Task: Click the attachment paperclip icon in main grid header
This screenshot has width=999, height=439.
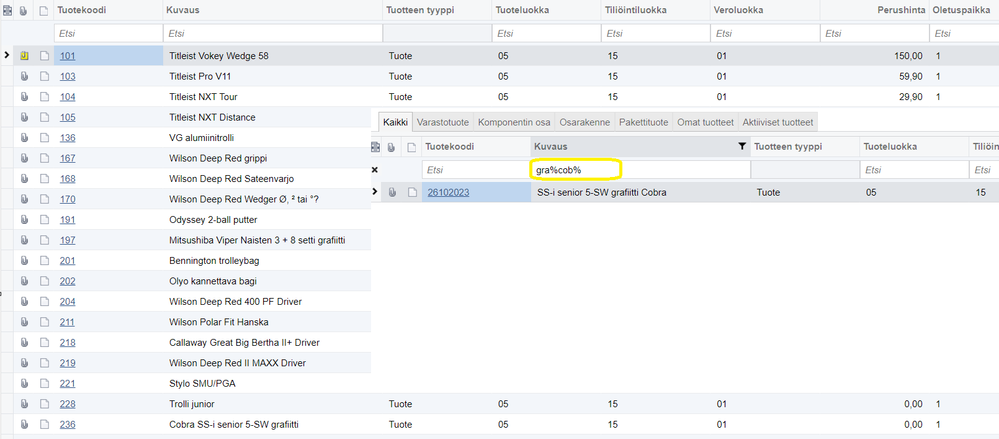Action: pos(24,11)
